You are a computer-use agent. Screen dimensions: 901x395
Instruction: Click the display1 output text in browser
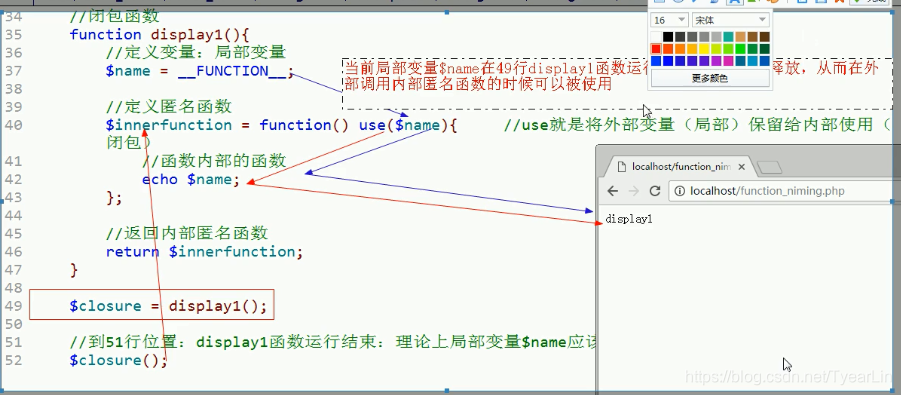(x=629, y=219)
